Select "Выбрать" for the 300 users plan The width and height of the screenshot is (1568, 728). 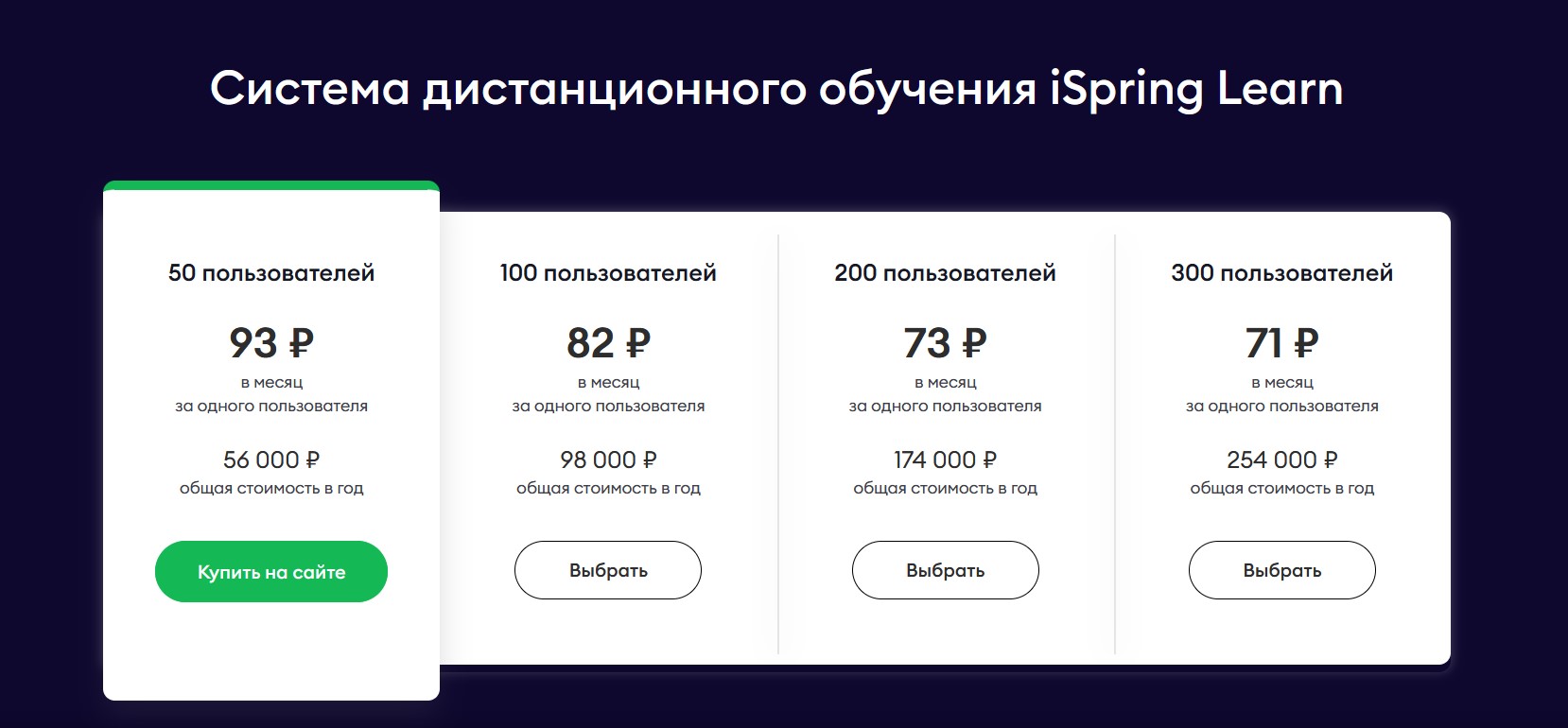[1281, 570]
